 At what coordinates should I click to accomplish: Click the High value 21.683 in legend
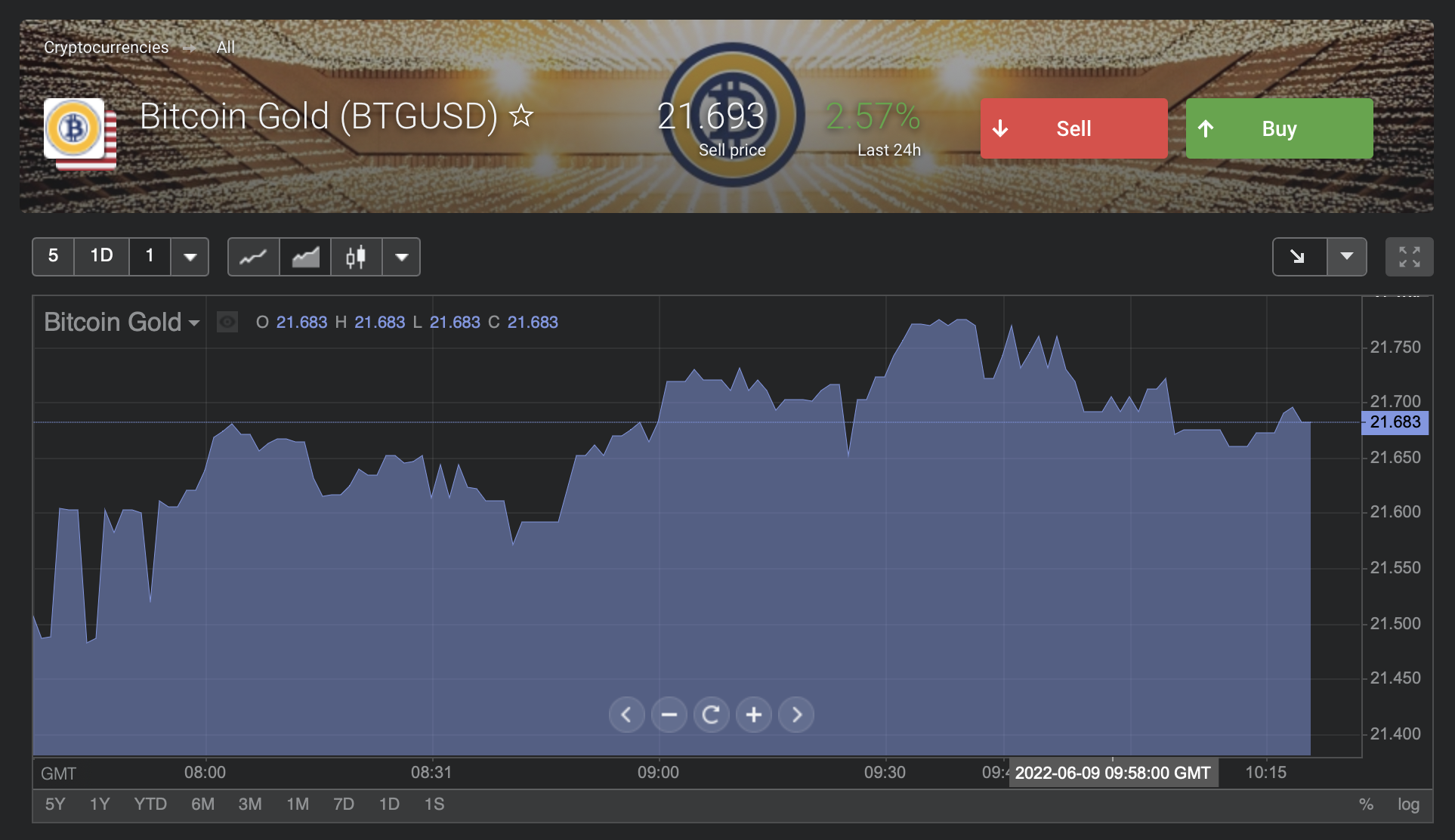tap(380, 323)
